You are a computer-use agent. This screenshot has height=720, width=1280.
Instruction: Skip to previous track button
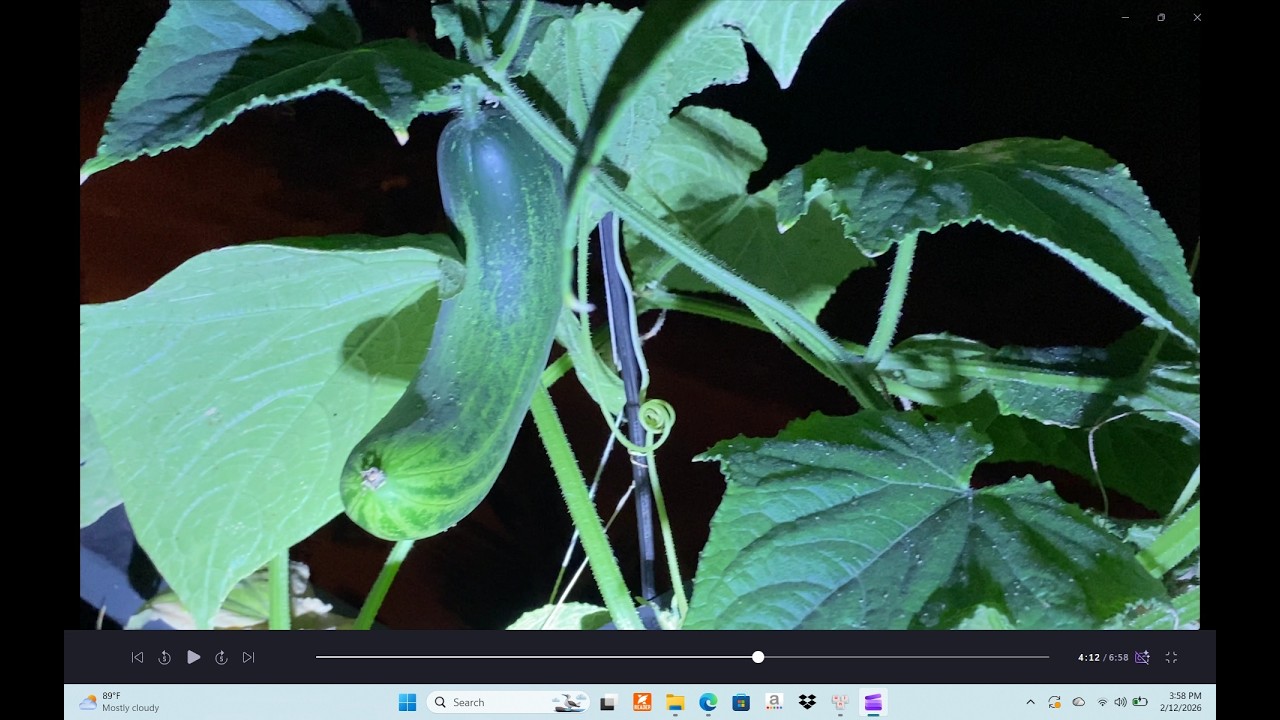[137, 657]
